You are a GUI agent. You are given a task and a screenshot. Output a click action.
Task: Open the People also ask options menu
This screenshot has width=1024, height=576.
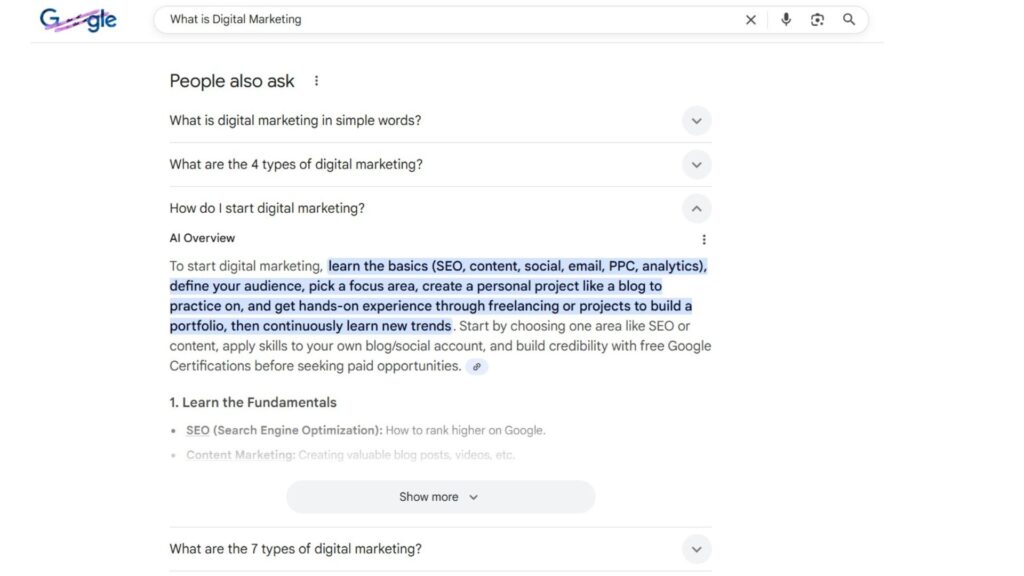click(316, 80)
